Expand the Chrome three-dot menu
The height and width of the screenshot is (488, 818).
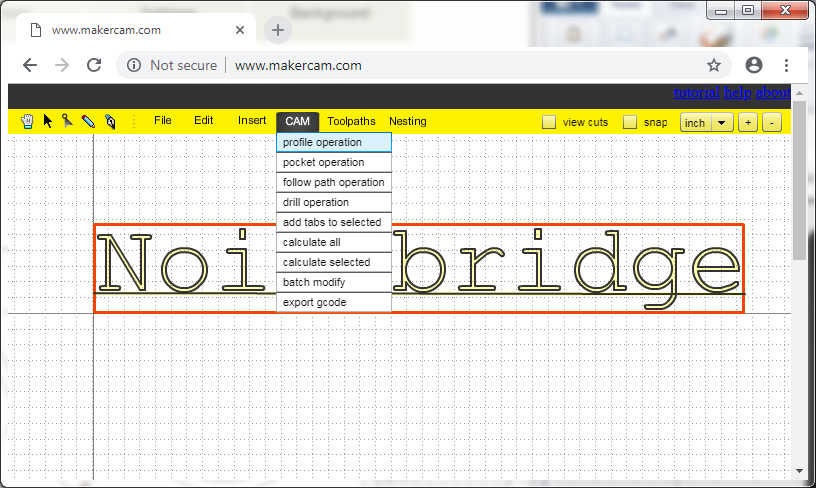787,65
